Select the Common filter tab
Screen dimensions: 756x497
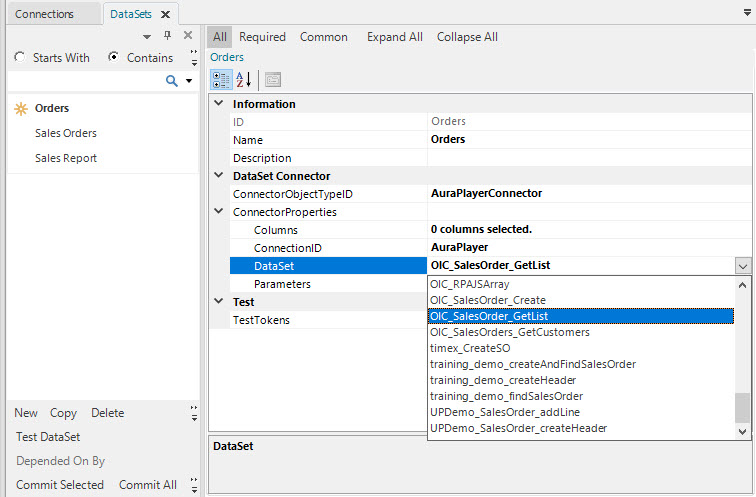click(324, 37)
